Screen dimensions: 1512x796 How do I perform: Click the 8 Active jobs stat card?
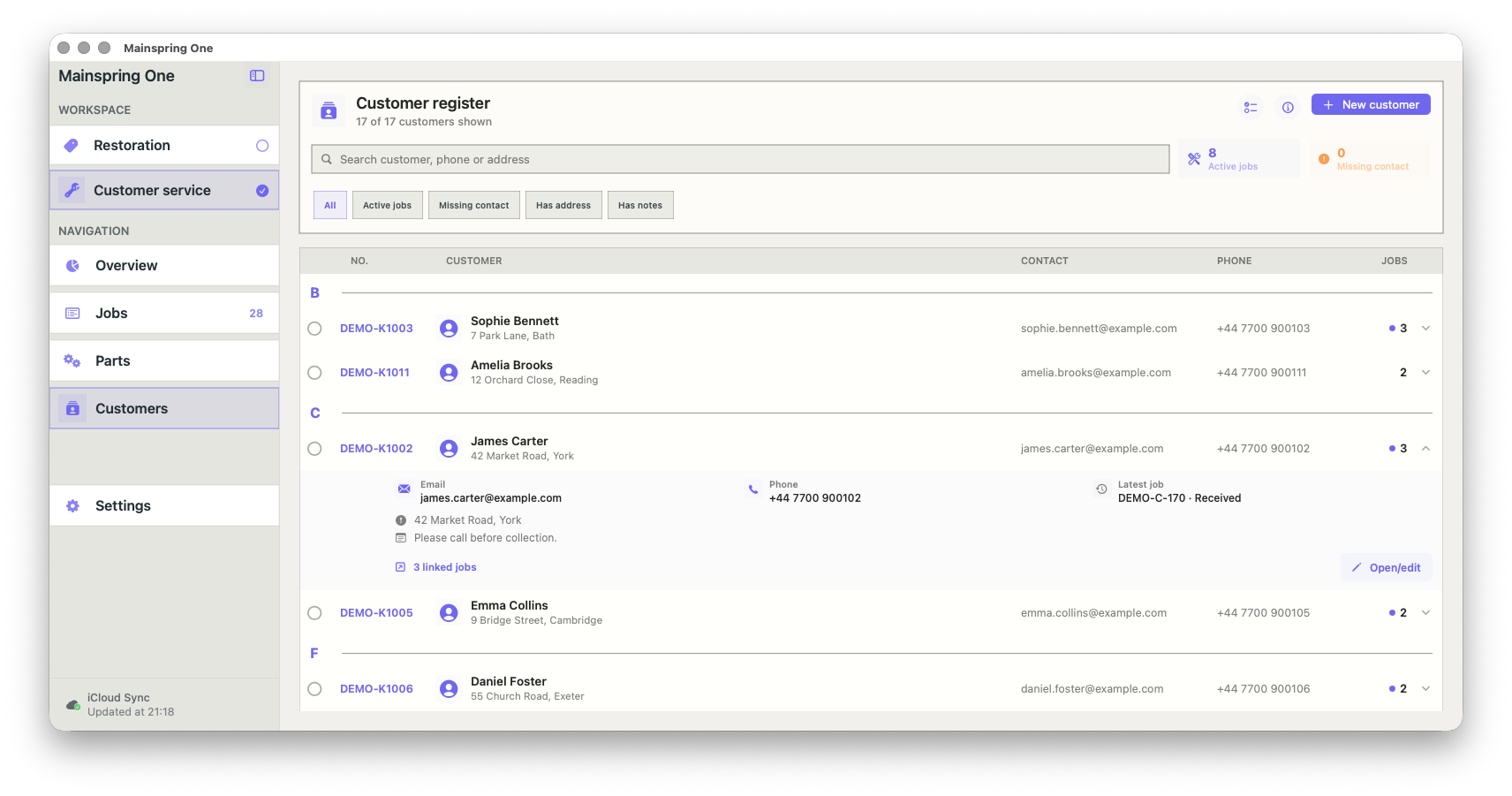pos(1239,159)
